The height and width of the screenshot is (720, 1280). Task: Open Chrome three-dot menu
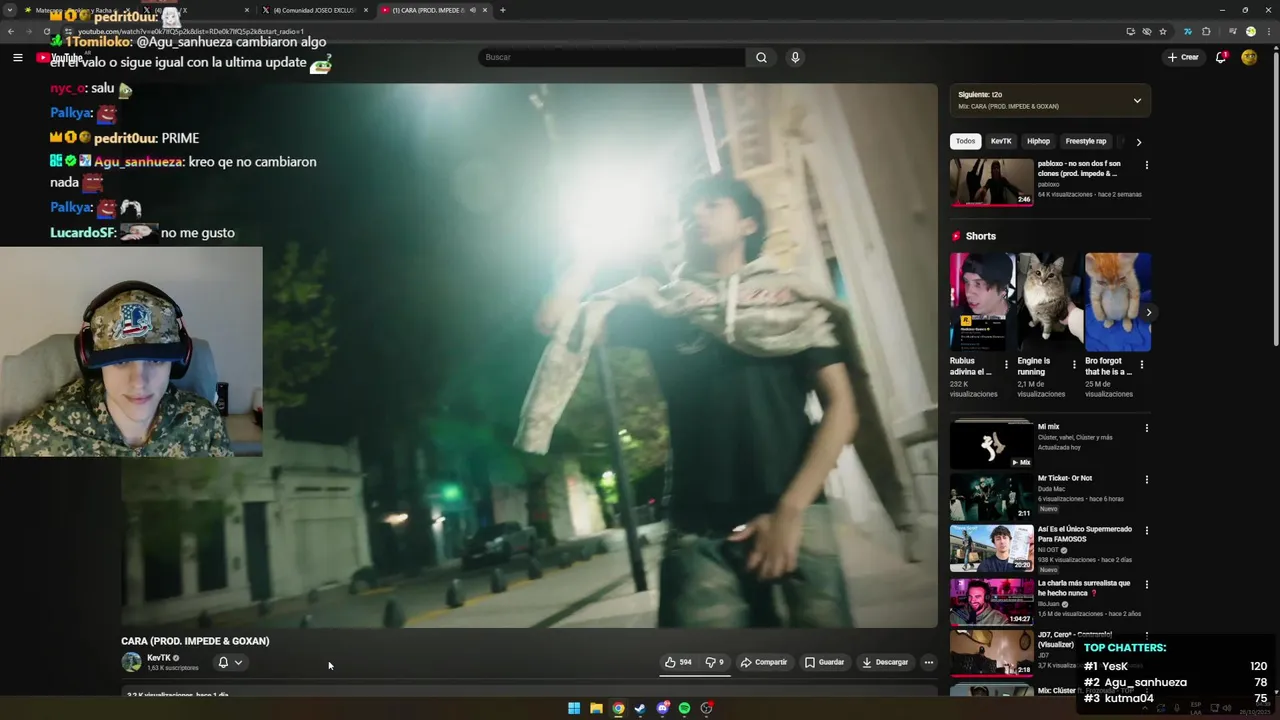tap(1267, 32)
